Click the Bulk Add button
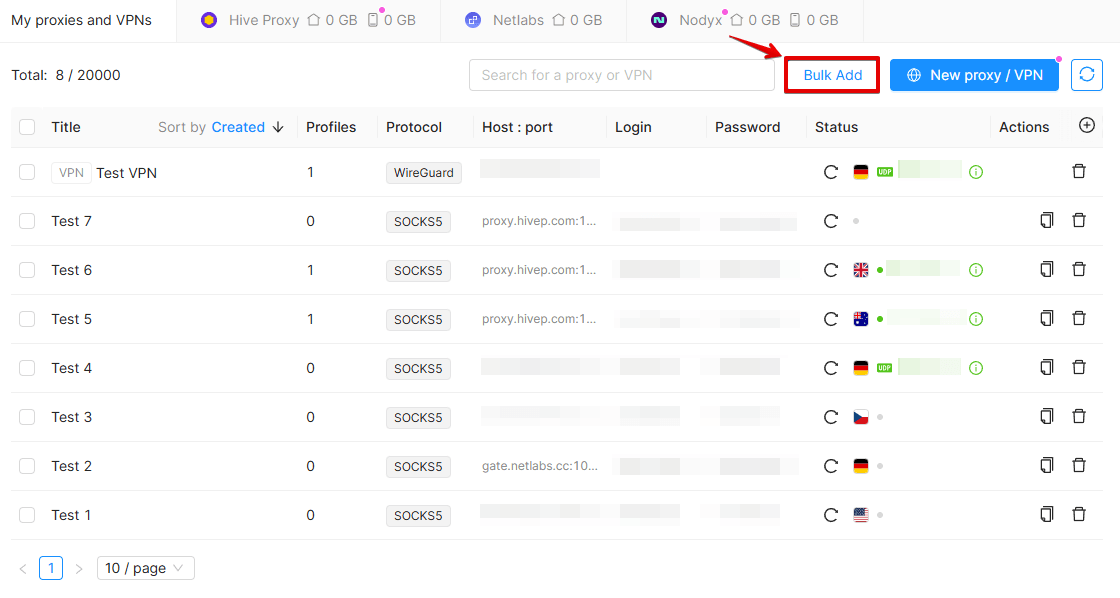 pos(832,75)
